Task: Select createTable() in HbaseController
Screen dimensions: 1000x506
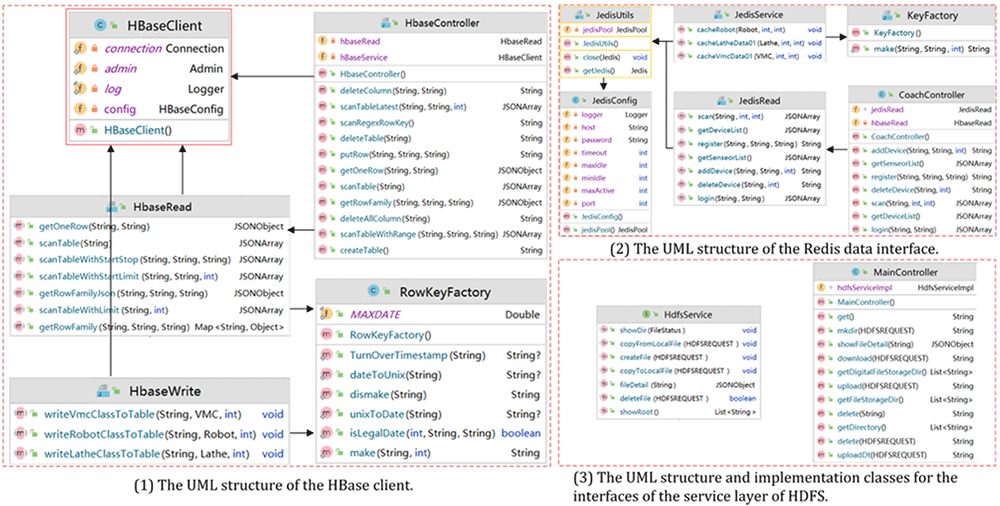Action: 365,250
